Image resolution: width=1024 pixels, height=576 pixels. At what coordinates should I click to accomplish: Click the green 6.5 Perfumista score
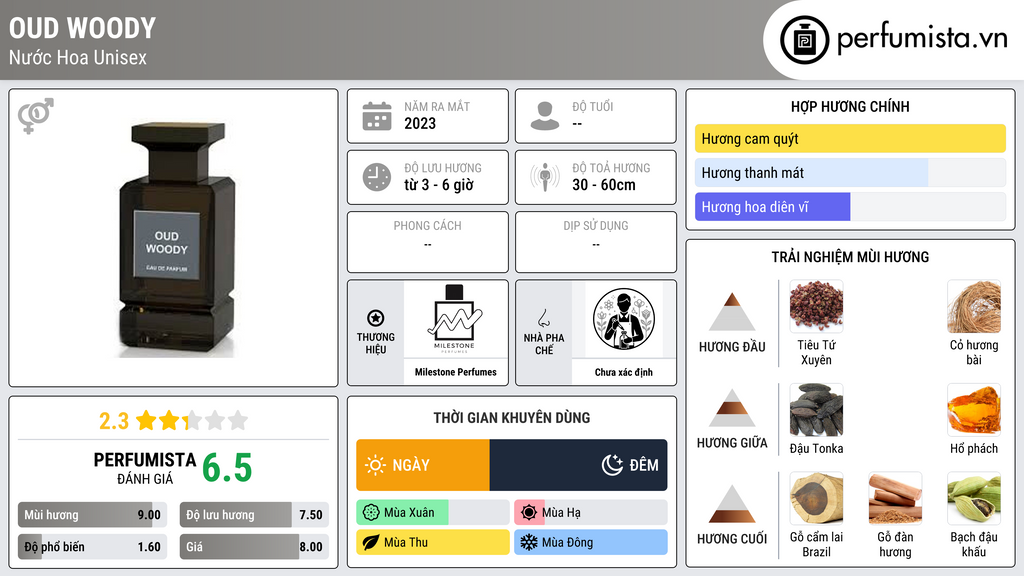pyautogui.click(x=227, y=468)
